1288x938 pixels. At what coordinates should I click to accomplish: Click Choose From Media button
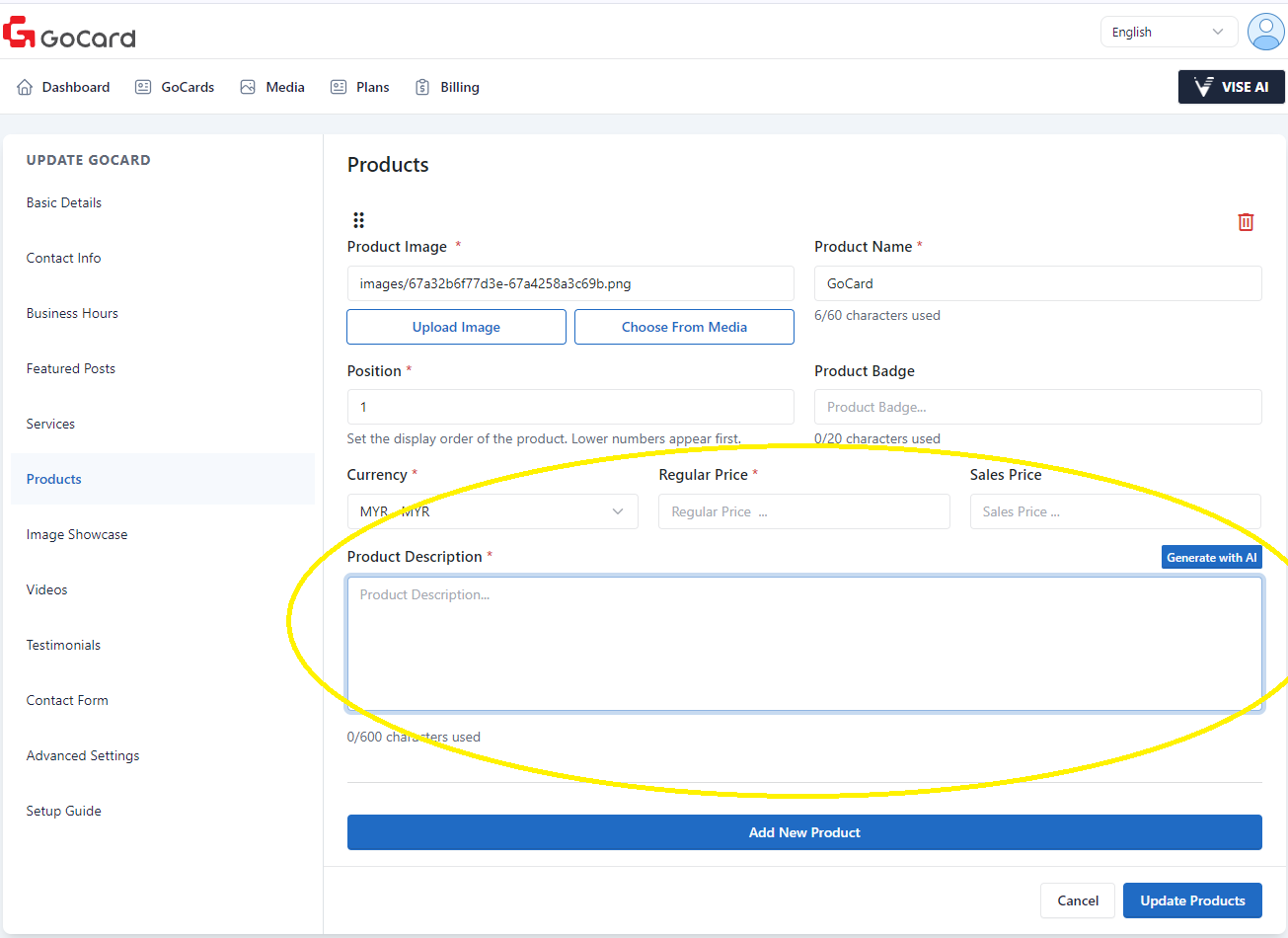(684, 327)
